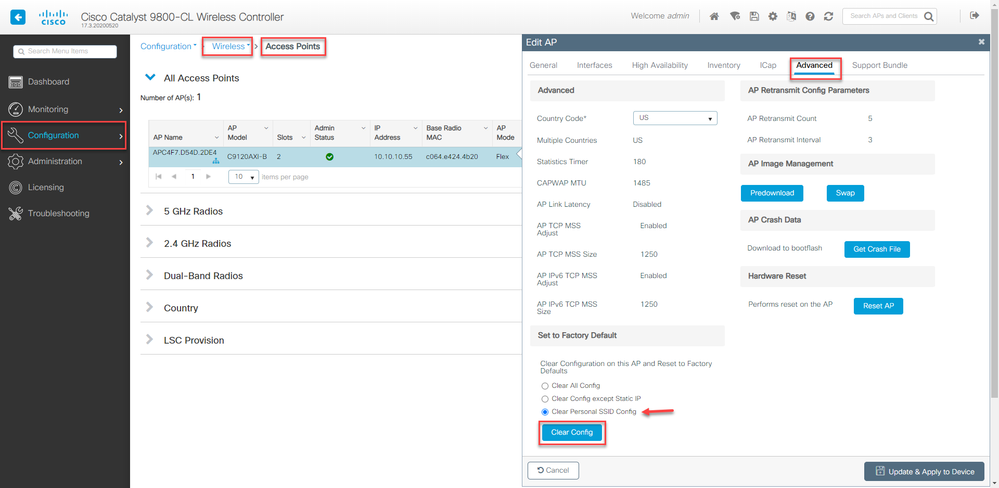Image resolution: width=999 pixels, height=488 pixels.
Task: Click the Configuration wrench icon in sidebar
Action: [16, 135]
